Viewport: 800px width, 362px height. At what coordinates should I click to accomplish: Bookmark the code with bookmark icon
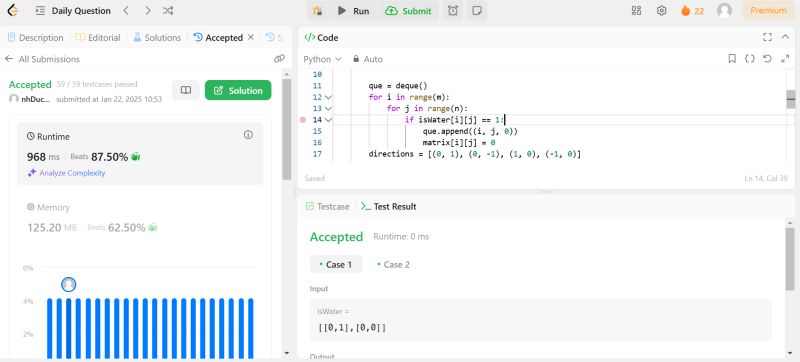(732, 59)
